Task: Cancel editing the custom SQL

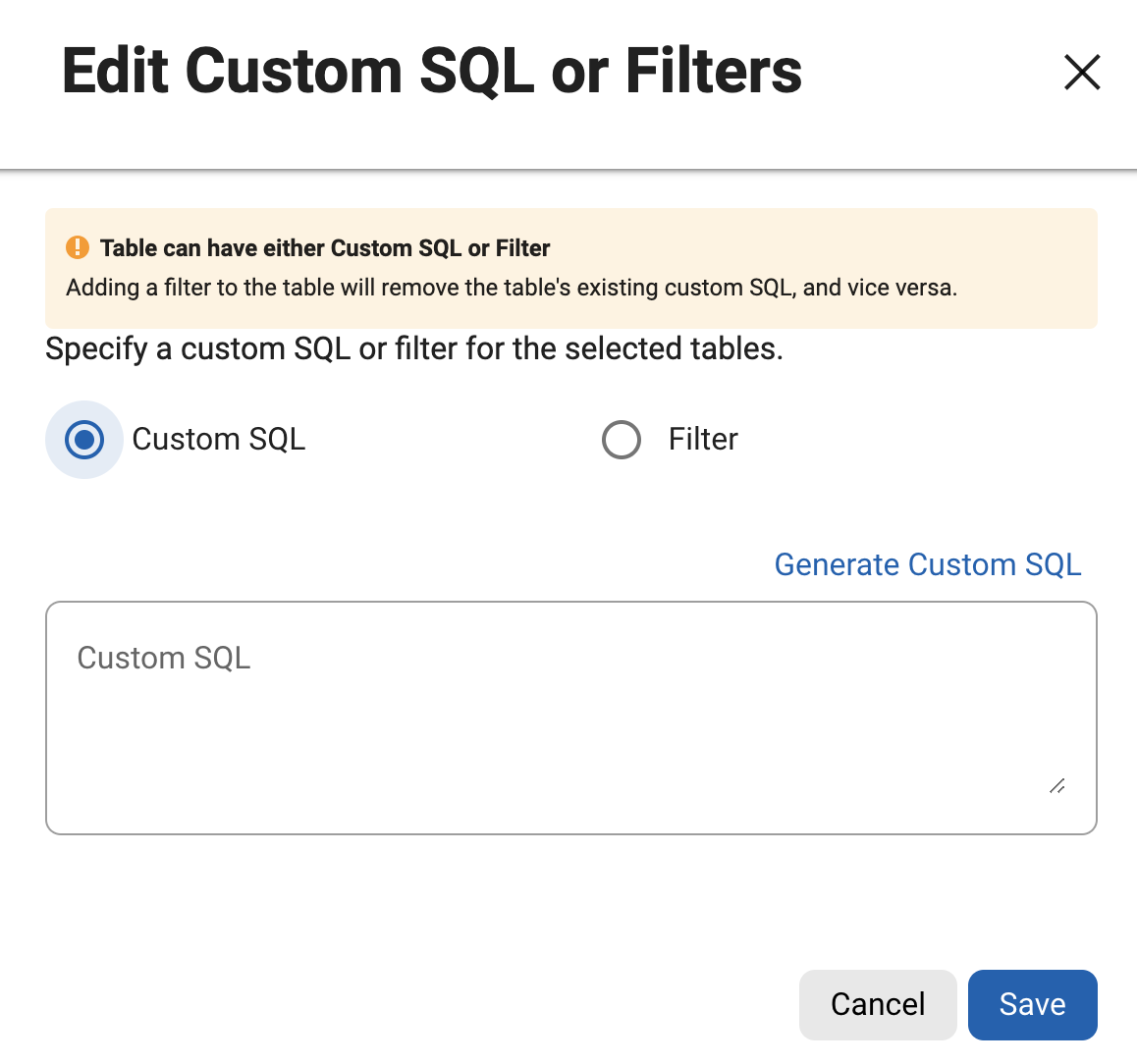Action: [x=877, y=1004]
